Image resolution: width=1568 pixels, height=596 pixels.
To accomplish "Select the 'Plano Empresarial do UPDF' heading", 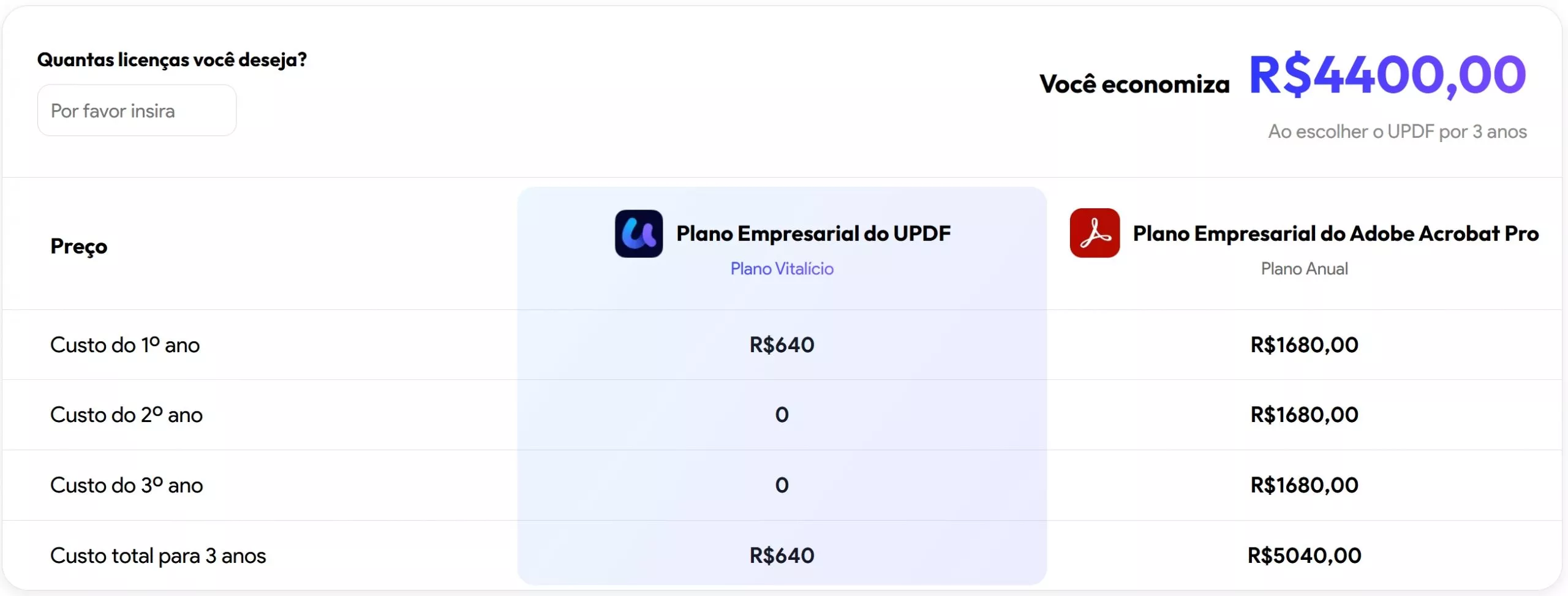I will (x=813, y=233).
